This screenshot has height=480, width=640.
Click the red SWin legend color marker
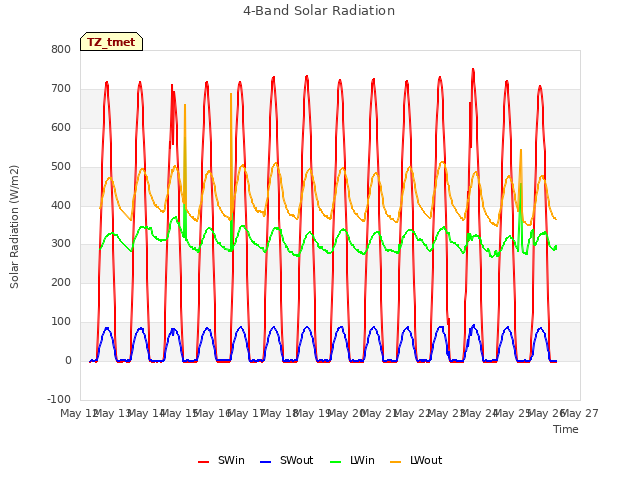click(x=203, y=462)
